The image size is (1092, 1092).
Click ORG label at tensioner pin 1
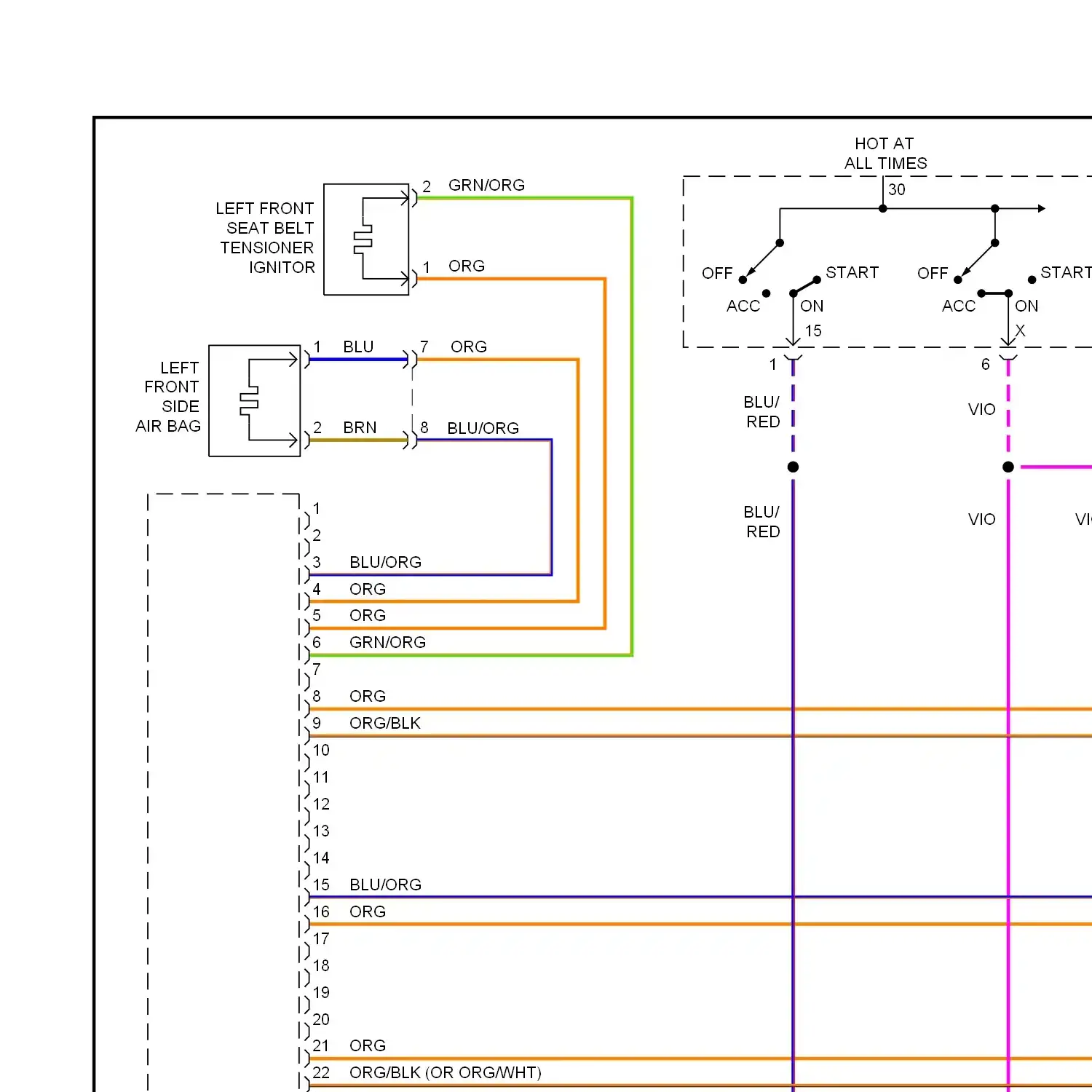tap(467, 266)
